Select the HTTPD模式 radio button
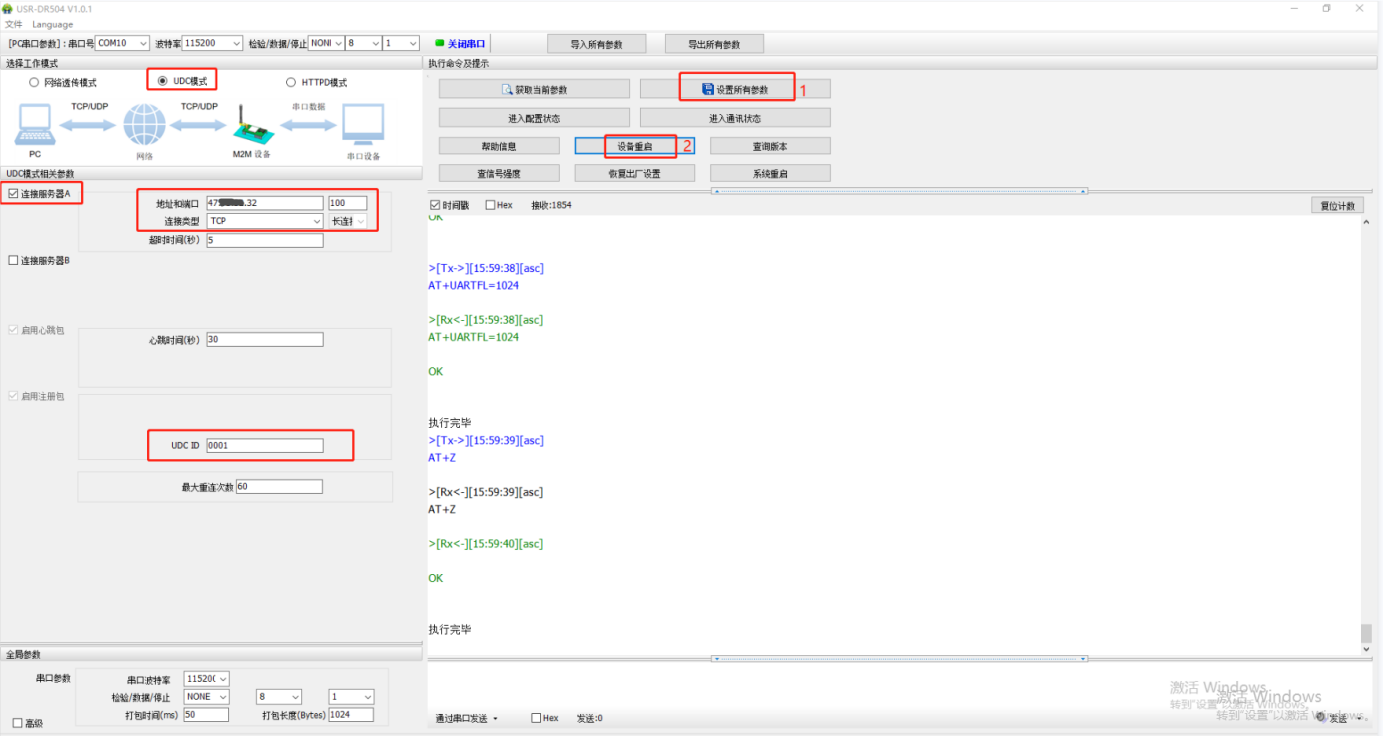The image size is (1383, 736). 291,83
